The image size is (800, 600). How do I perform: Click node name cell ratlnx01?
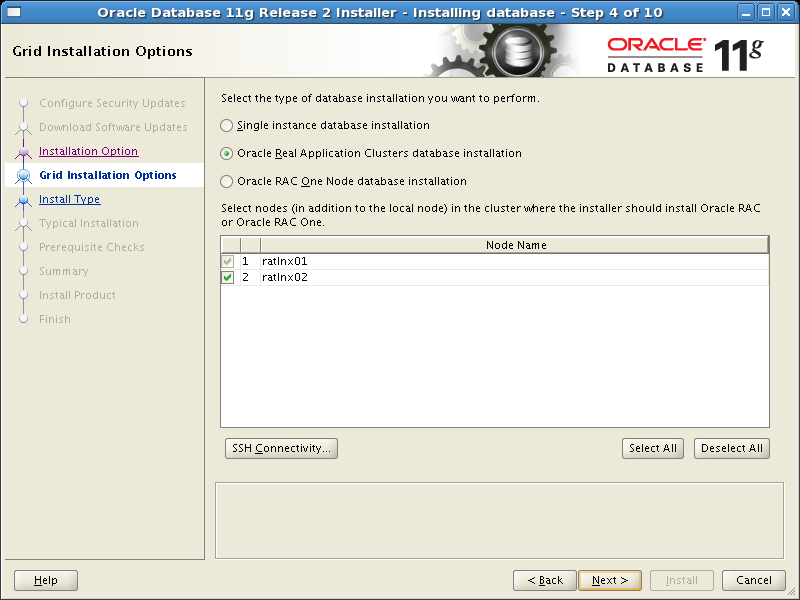tap(514, 262)
